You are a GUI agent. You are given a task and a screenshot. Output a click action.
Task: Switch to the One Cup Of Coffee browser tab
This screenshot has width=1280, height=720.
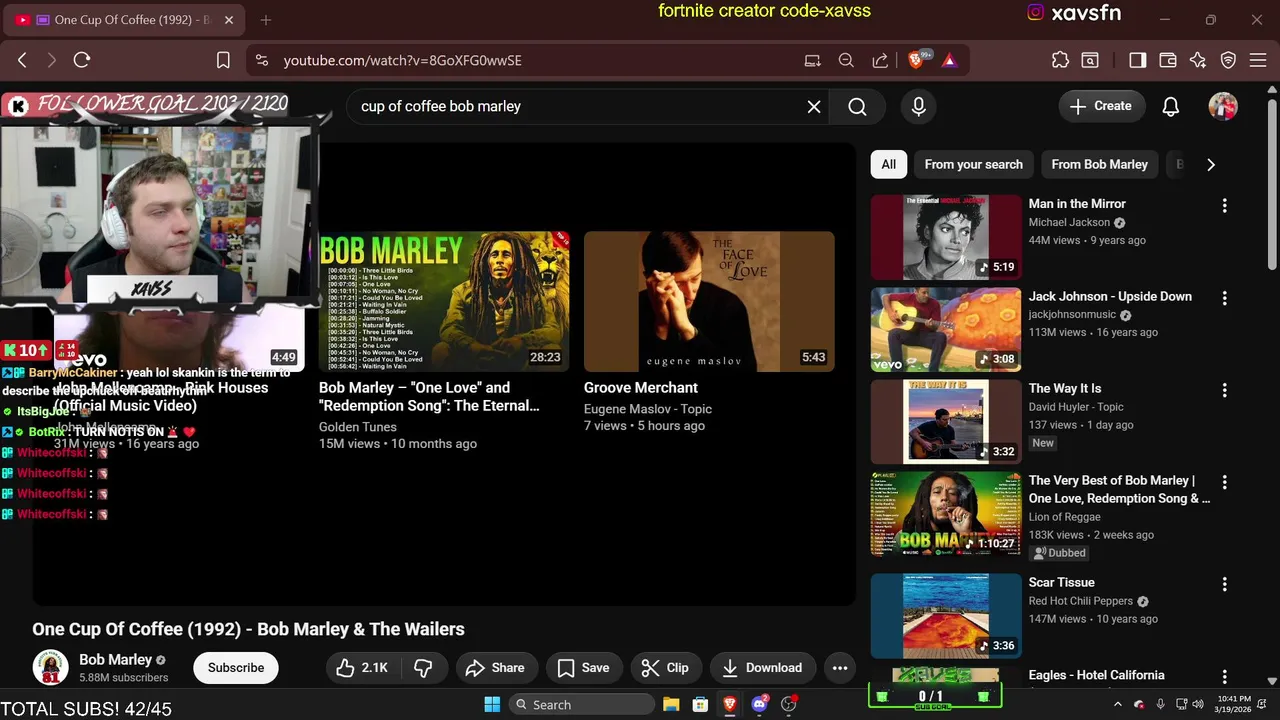[x=125, y=20]
